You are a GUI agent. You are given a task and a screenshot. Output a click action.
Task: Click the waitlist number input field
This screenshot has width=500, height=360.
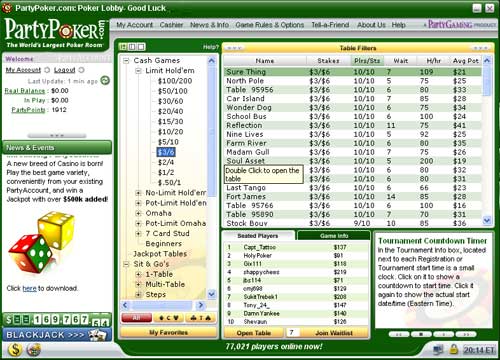292,333
